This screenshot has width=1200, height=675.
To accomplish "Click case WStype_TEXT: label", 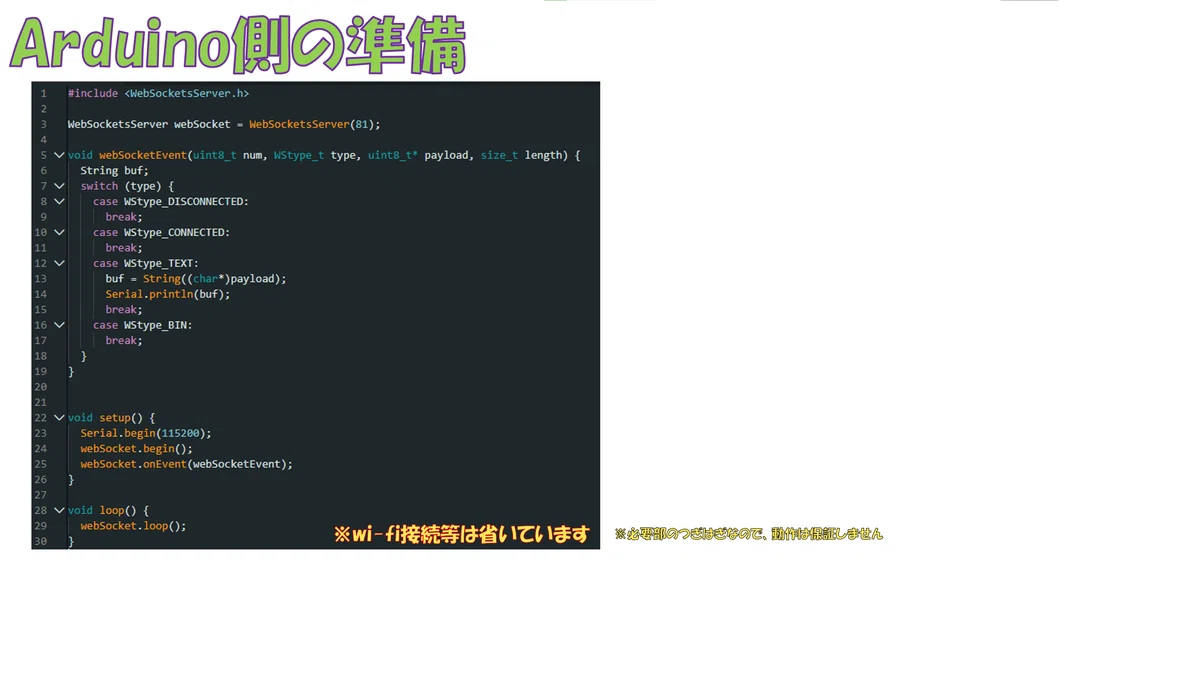I will tap(146, 263).
